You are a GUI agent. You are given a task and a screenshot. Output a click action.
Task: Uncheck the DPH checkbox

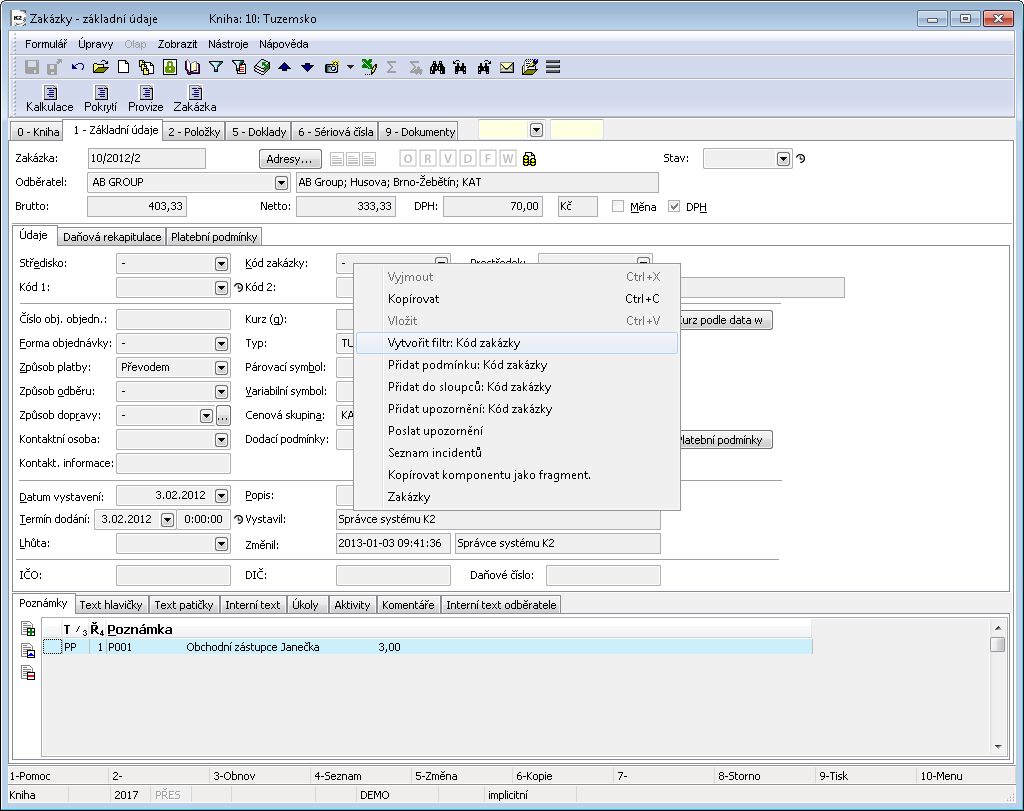pyautogui.click(x=674, y=206)
